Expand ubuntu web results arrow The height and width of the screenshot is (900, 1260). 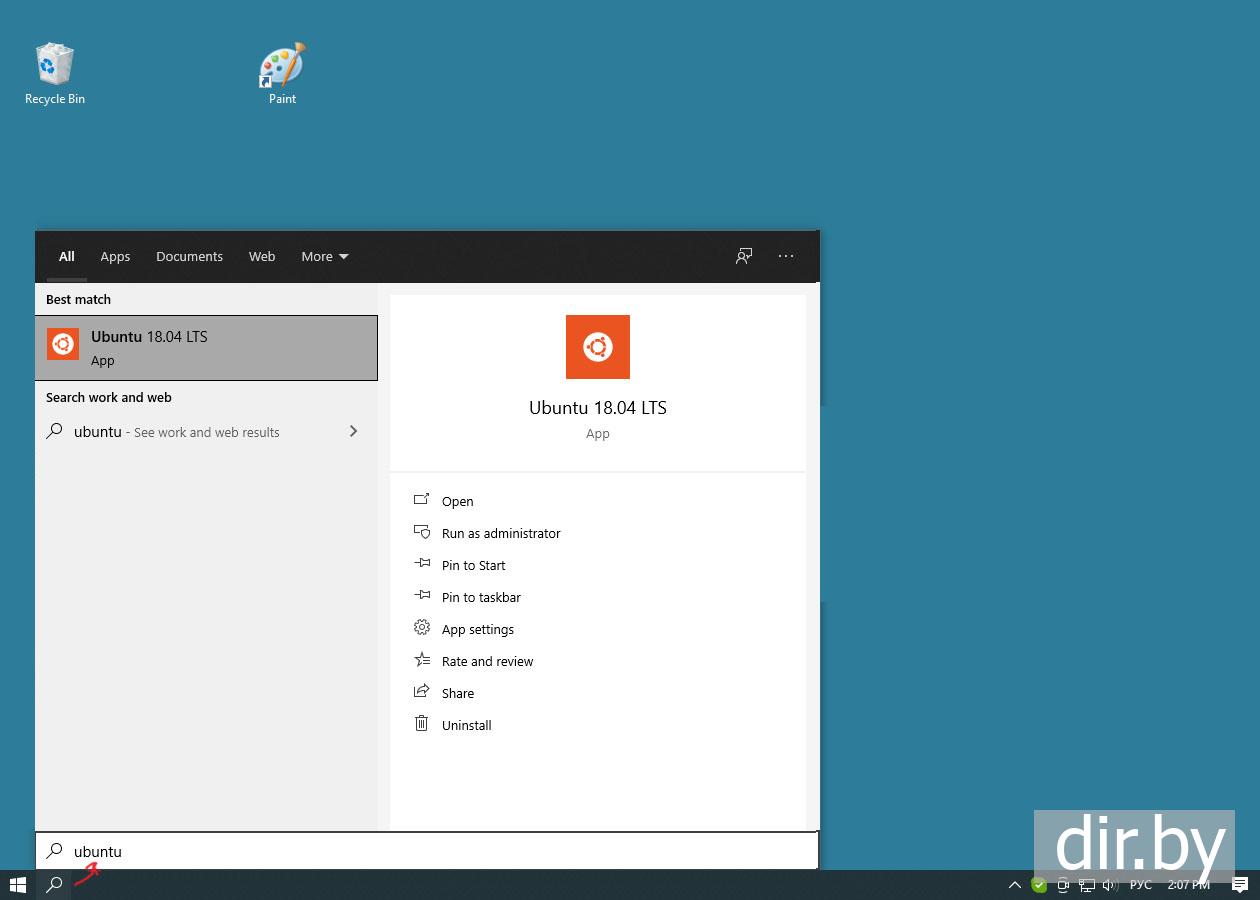[353, 431]
